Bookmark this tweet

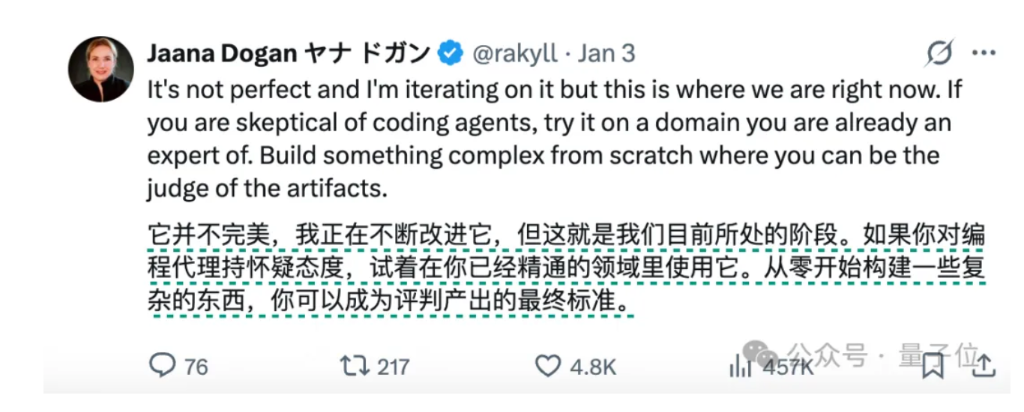pos(933,366)
